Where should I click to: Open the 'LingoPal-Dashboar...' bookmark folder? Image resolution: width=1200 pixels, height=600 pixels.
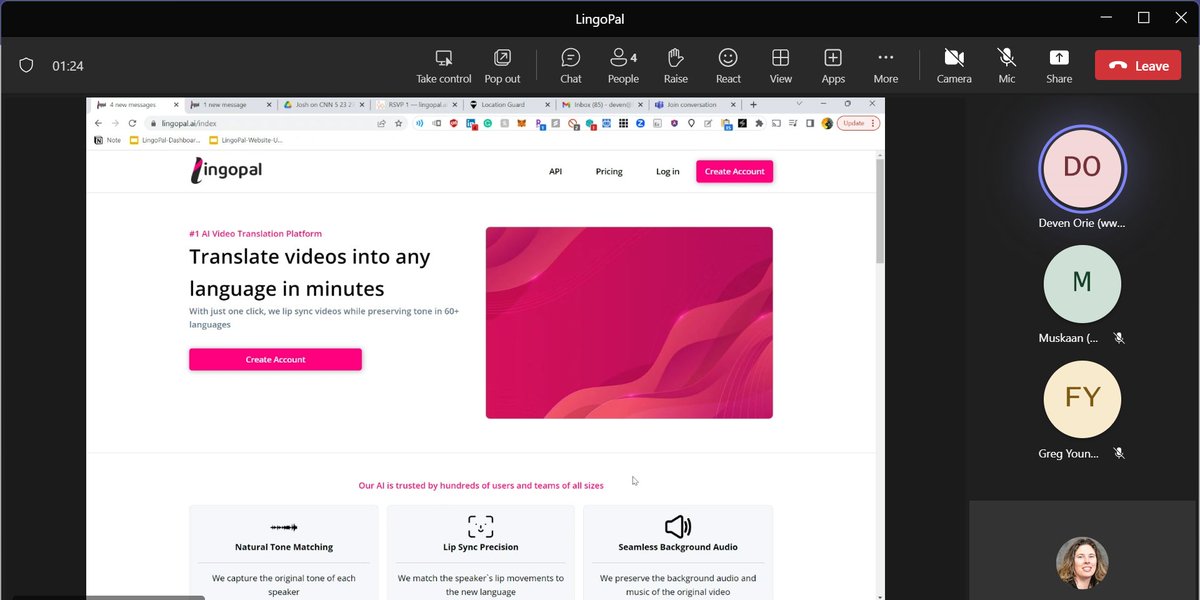[x=165, y=140]
